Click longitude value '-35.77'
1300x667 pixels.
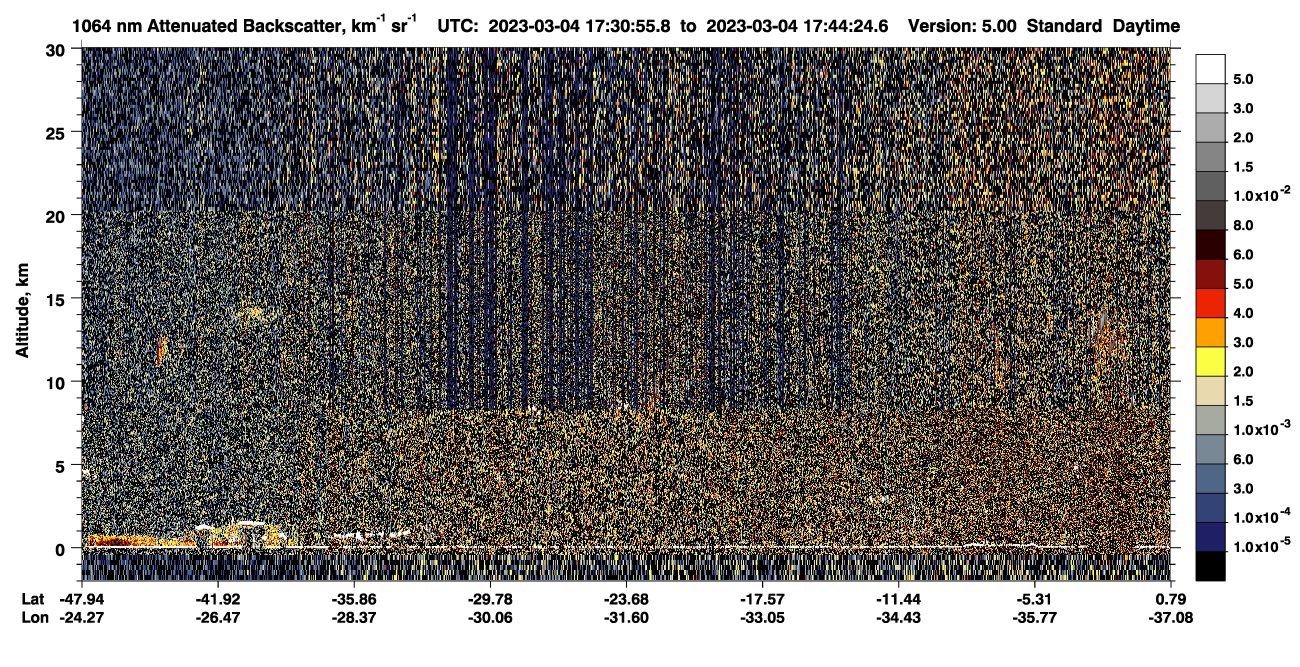point(1034,618)
